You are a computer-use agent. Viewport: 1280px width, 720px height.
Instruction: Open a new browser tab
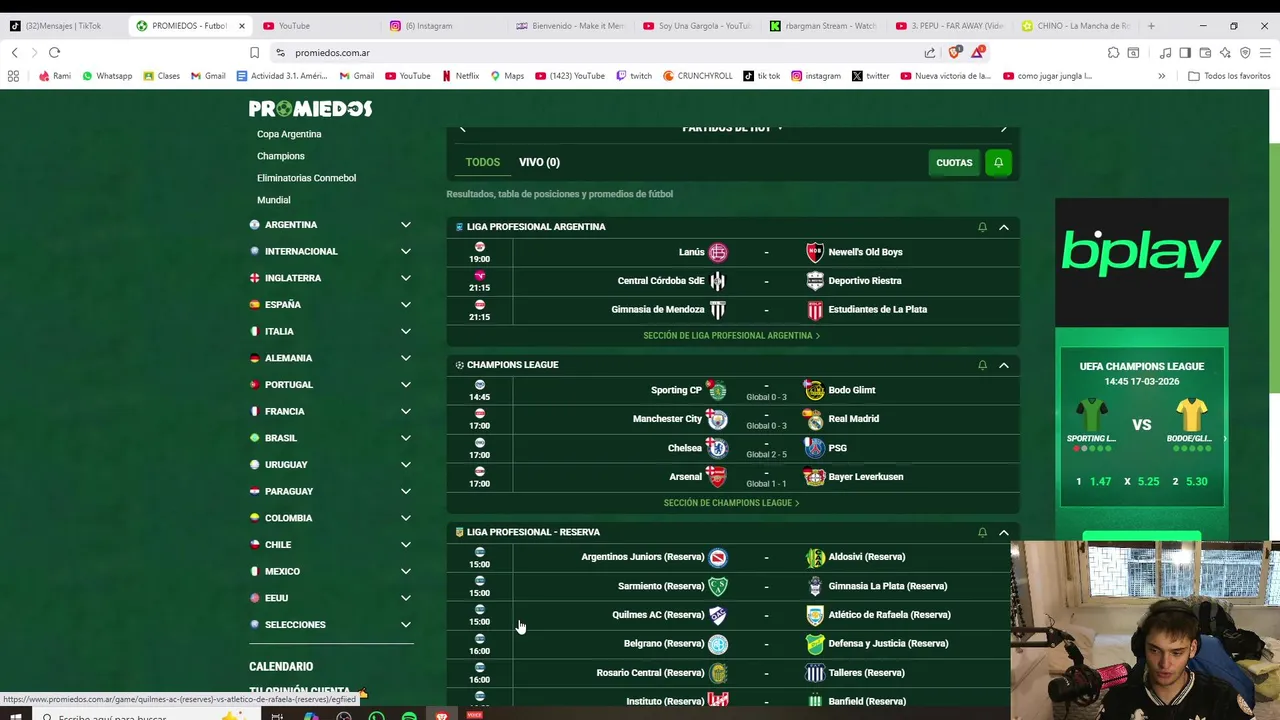tap(1151, 26)
